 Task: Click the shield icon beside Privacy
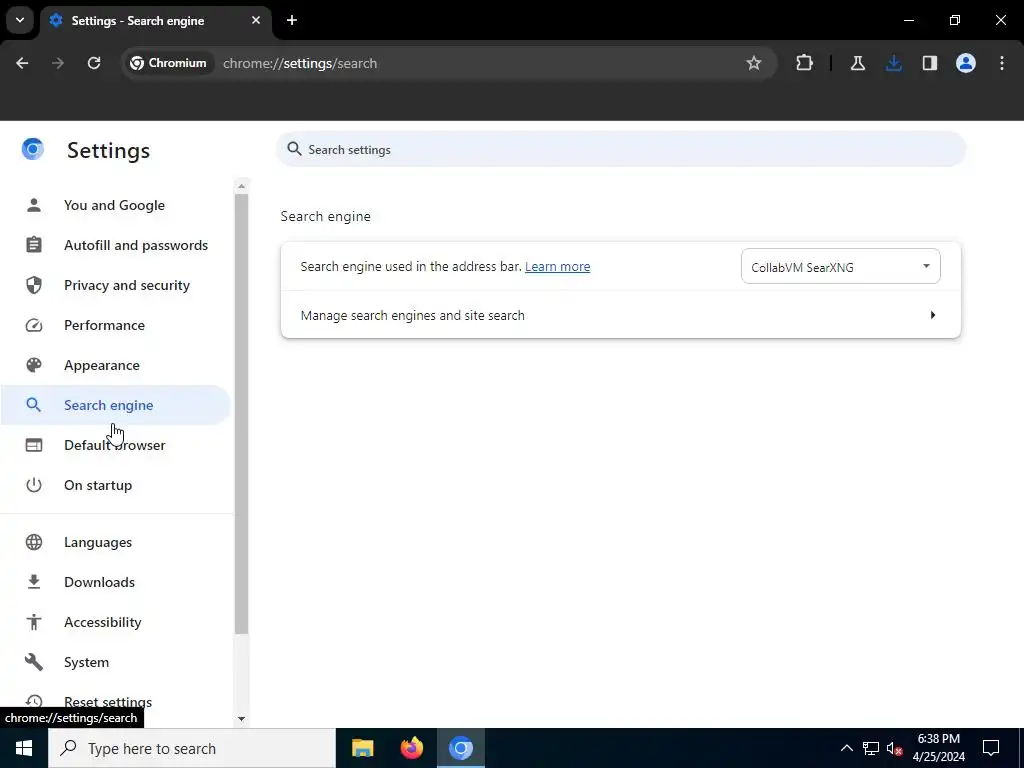tap(34, 285)
